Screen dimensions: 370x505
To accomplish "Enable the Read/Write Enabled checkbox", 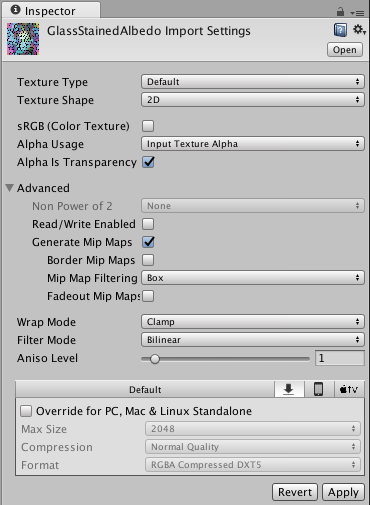I will pyautogui.click(x=148, y=224).
